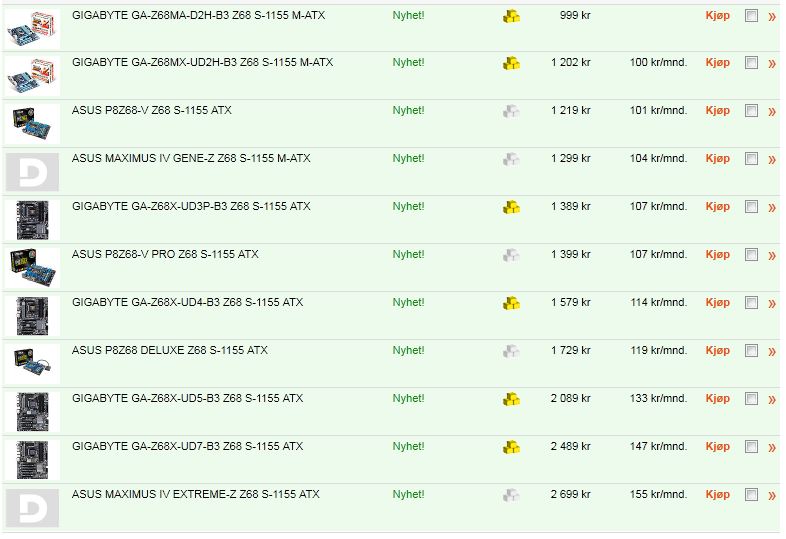Click Kjøp for GIGABYTE GA-Z68MX-UD2H-B3
The width and height of the screenshot is (786, 539).
click(717, 63)
